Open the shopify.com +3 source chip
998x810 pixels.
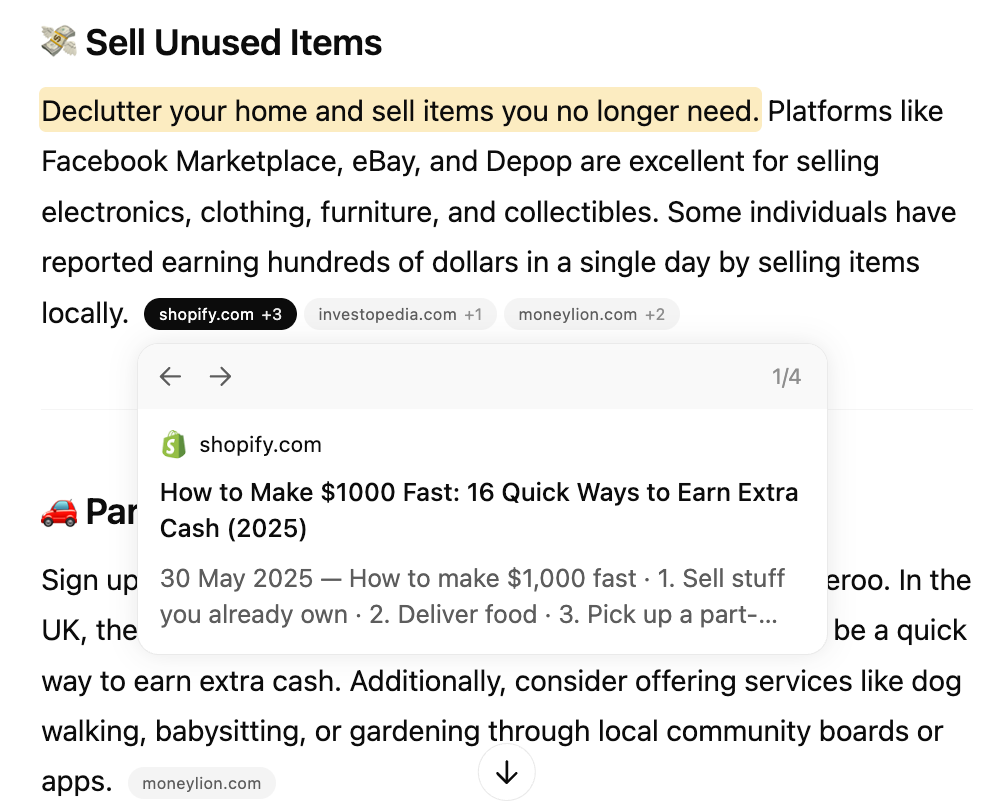coord(220,314)
